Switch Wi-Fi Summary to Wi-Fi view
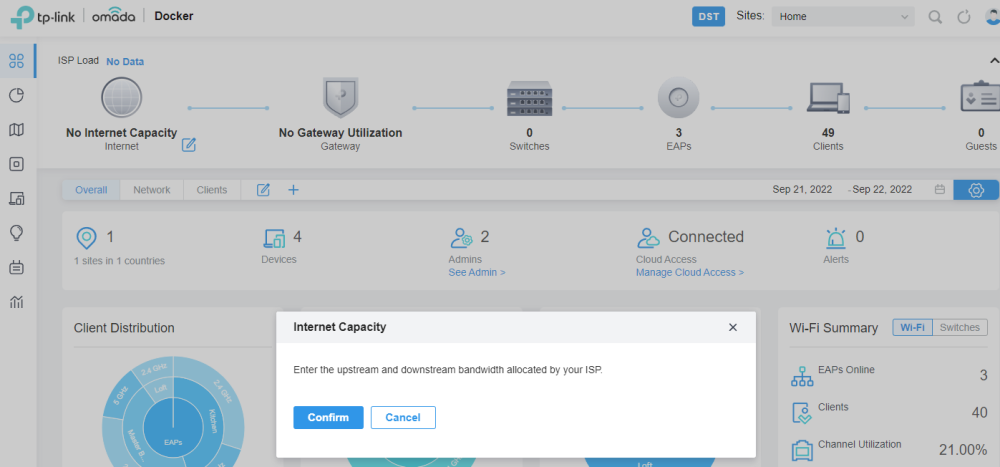The image size is (1000, 467). click(912, 327)
